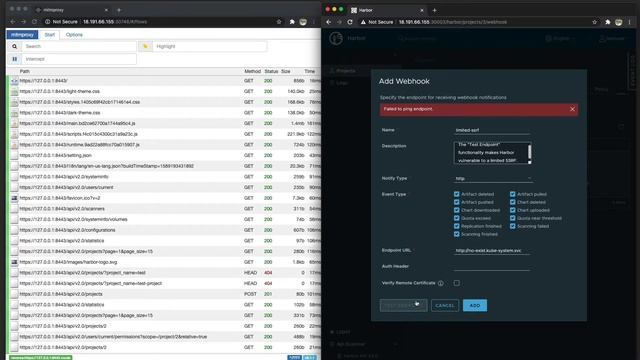This screenshot has height=360, width=640.
Task: Uncheck the Artifact pulled event
Action: (512, 194)
